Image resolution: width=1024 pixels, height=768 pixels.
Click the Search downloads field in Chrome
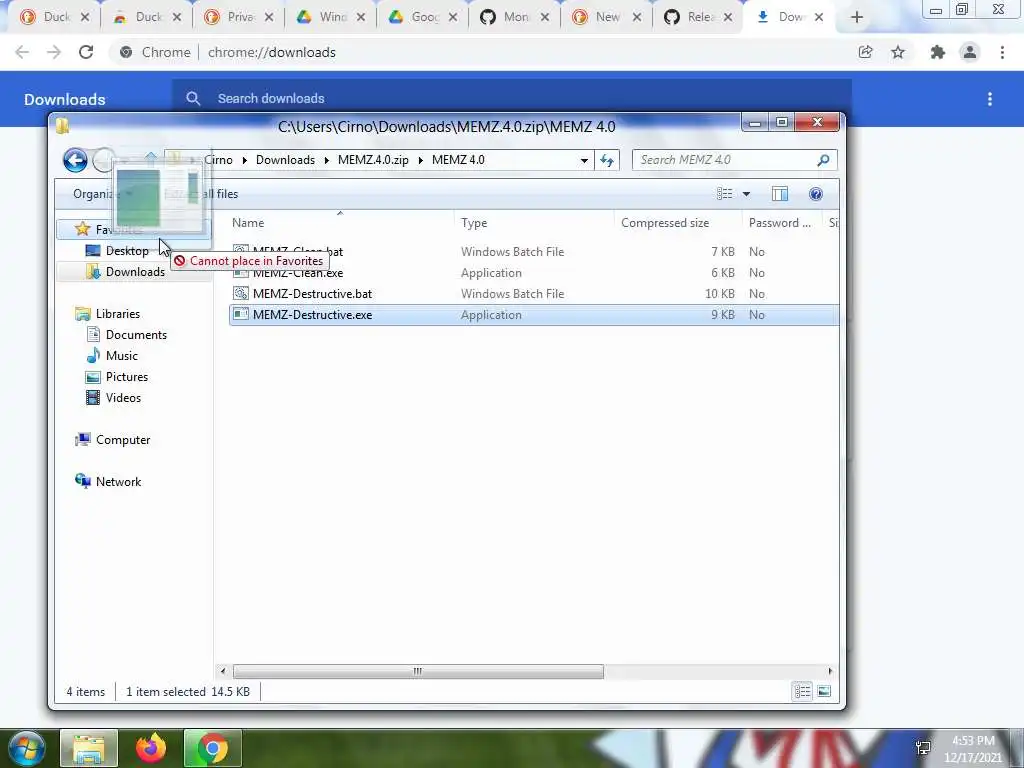511,98
